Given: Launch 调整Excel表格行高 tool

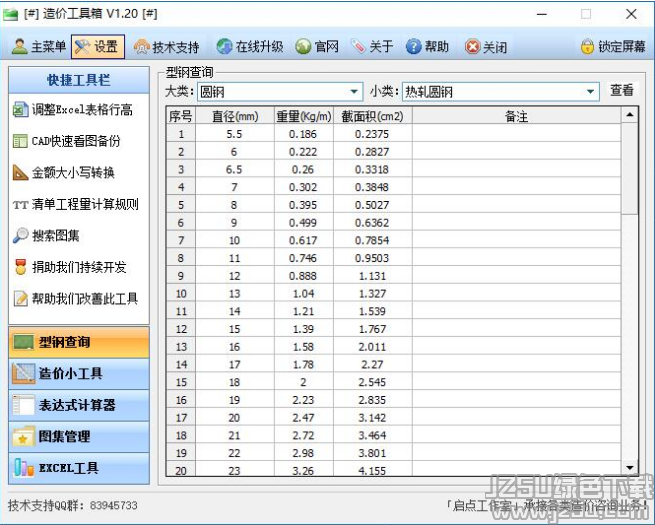Looking at the screenshot, I should pos(73,110).
